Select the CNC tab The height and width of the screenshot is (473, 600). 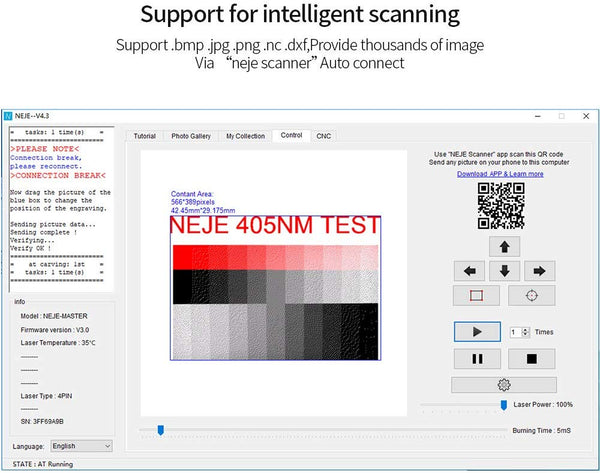pos(323,136)
